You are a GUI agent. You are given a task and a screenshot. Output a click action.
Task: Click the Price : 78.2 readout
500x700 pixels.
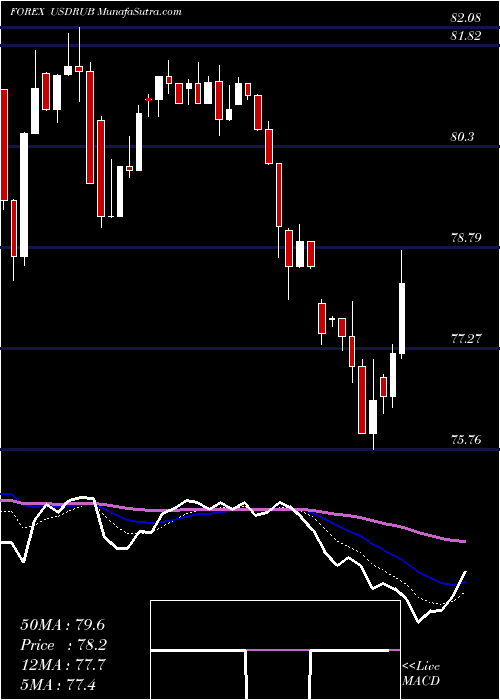pyautogui.click(x=63, y=645)
